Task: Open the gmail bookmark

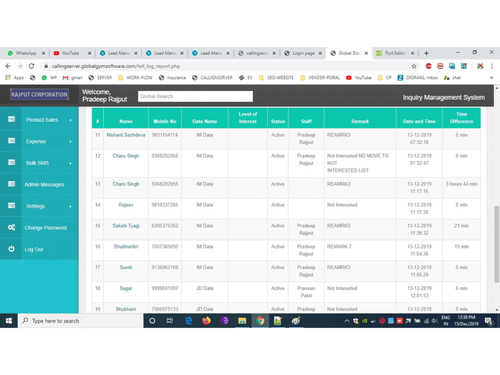Action: coord(73,78)
